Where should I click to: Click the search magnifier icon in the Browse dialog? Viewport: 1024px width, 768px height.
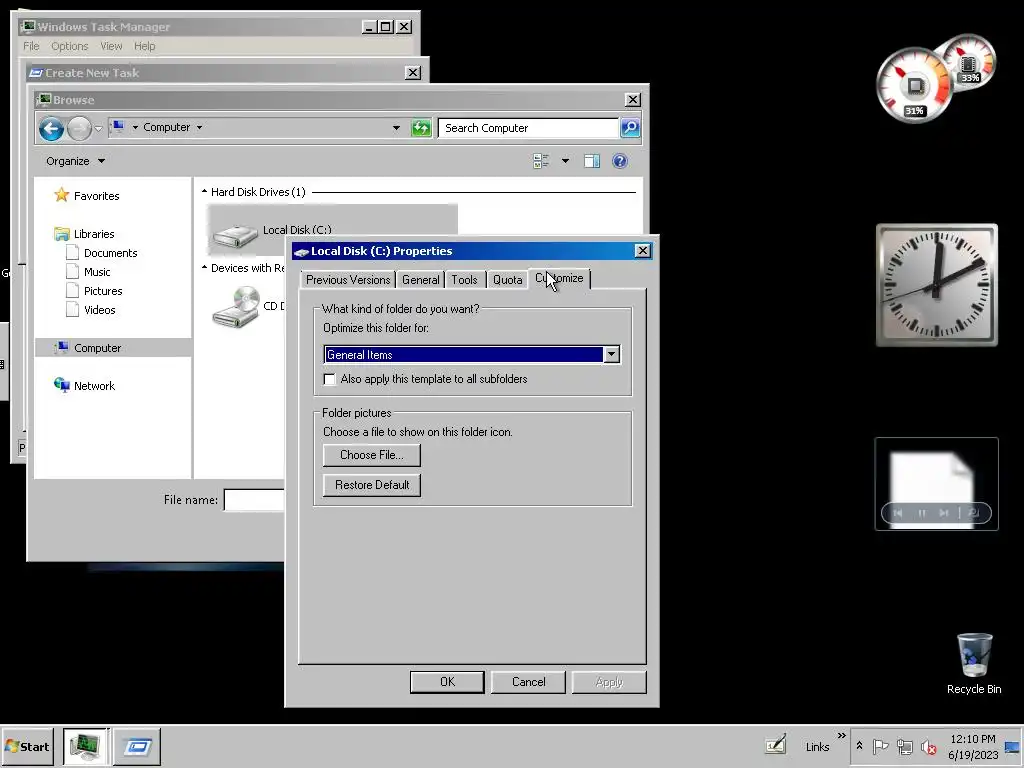point(630,128)
